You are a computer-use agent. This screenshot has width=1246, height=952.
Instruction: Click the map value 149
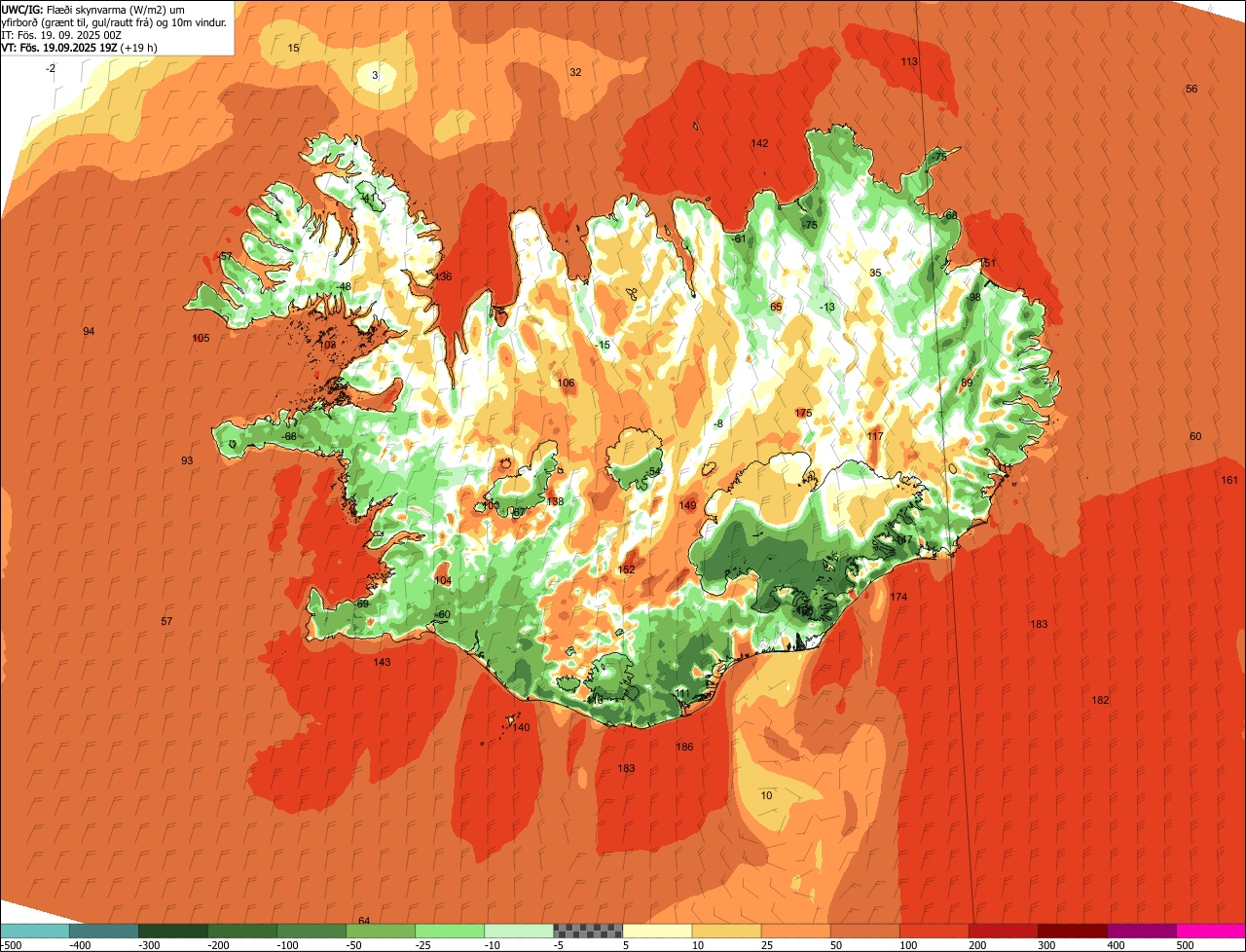[x=687, y=506]
